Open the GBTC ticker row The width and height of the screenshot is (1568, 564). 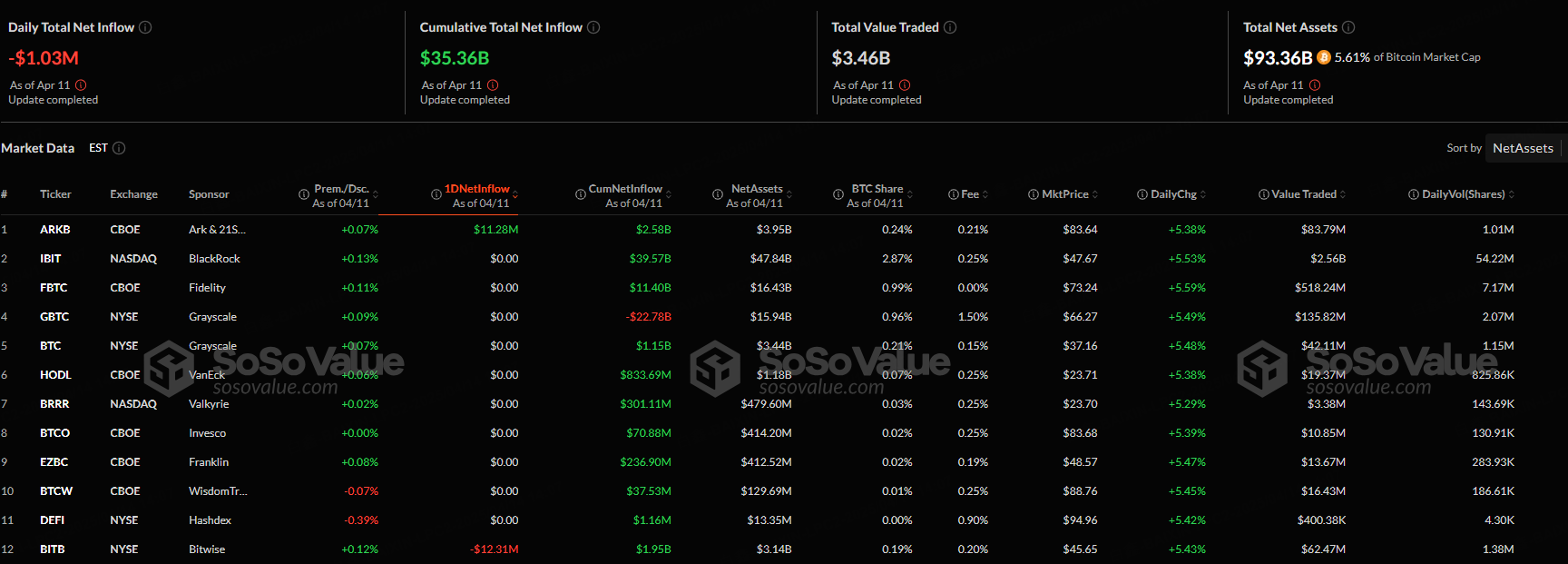[x=784, y=317]
